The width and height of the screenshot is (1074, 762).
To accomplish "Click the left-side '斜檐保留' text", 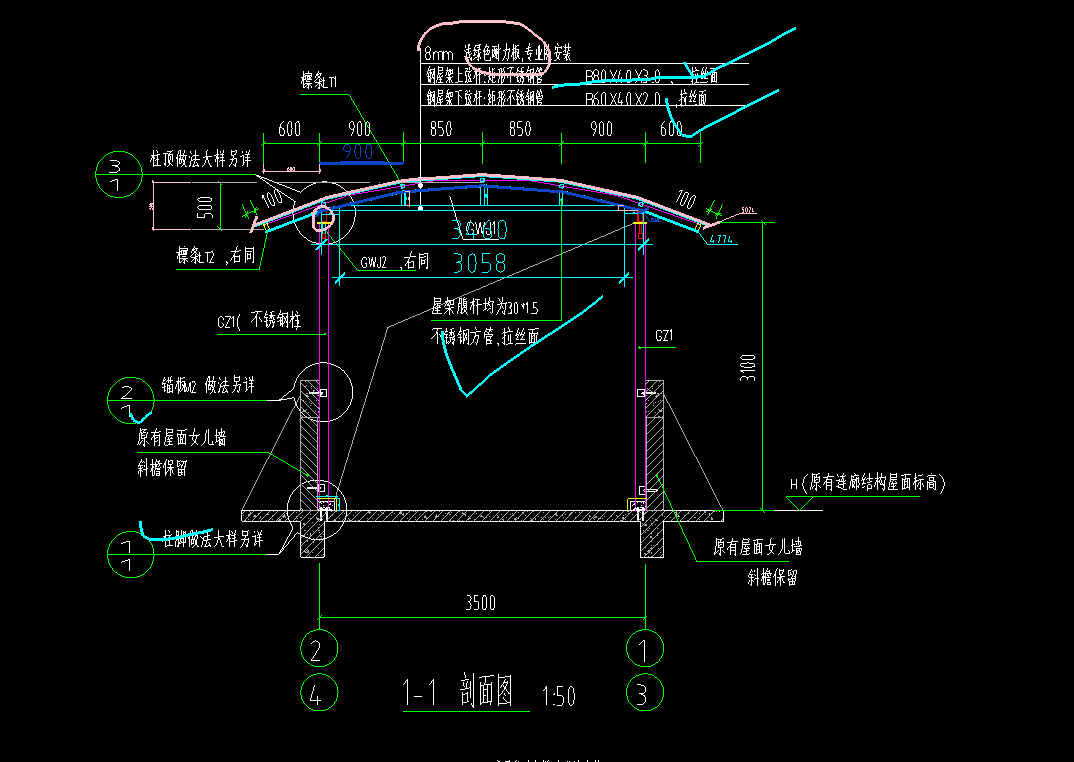I will coord(162,468).
